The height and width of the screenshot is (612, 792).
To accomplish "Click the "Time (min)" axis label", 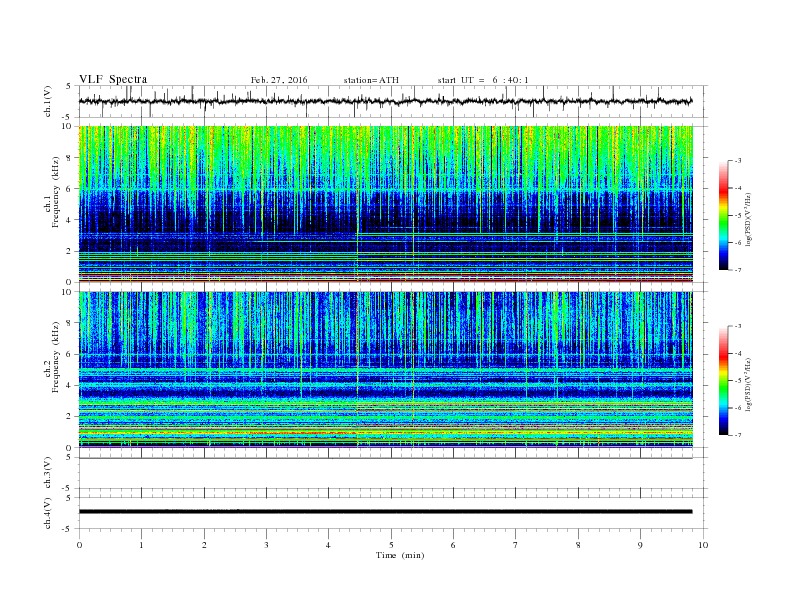I will (400, 555).
